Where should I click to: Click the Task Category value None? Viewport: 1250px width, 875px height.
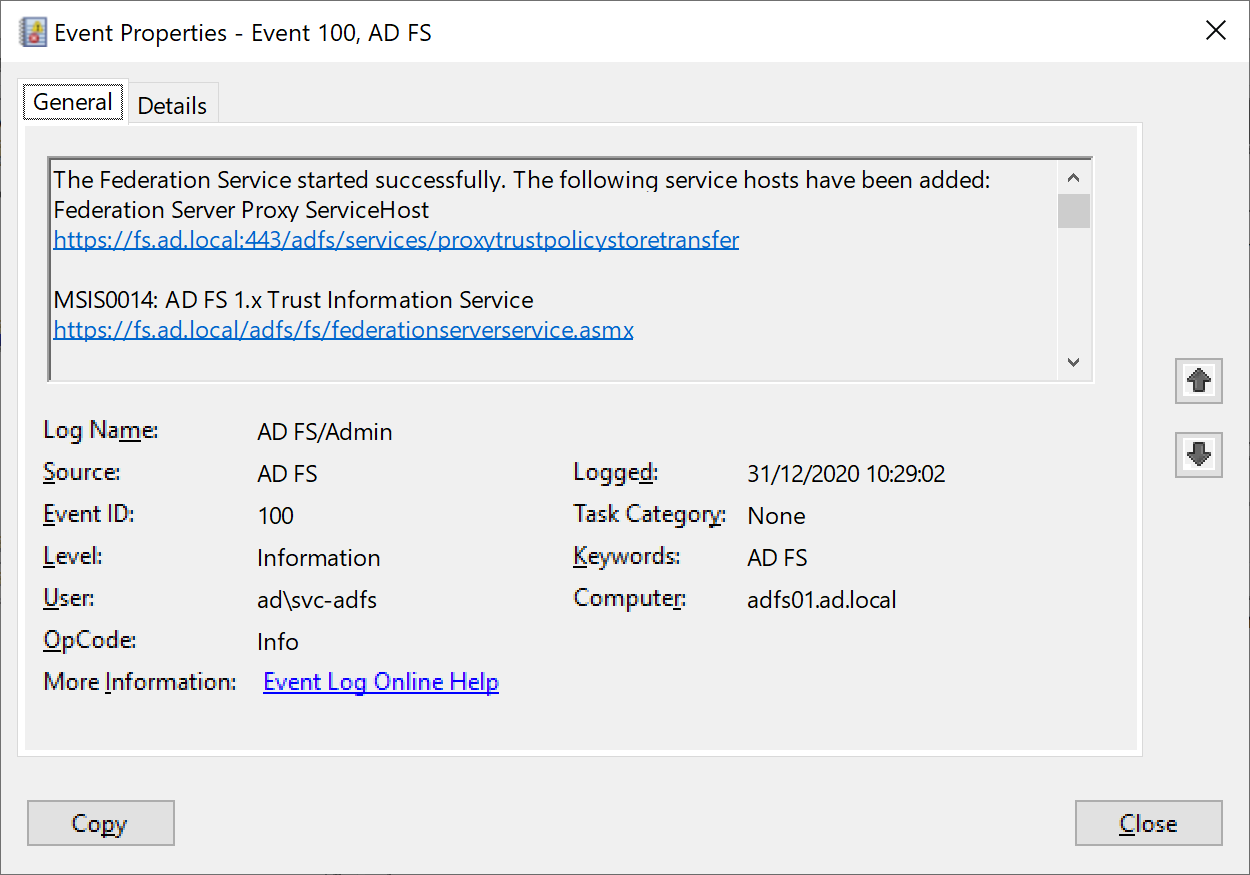(776, 516)
